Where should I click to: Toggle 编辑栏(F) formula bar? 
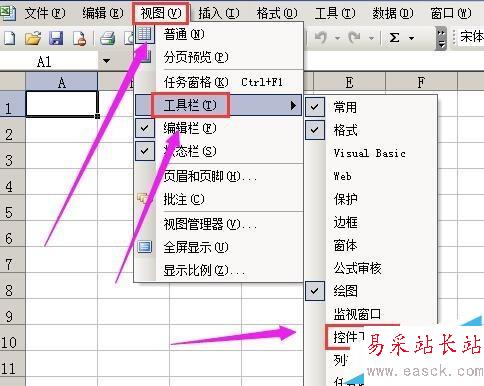pyautogui.click(x=219, y=128)
